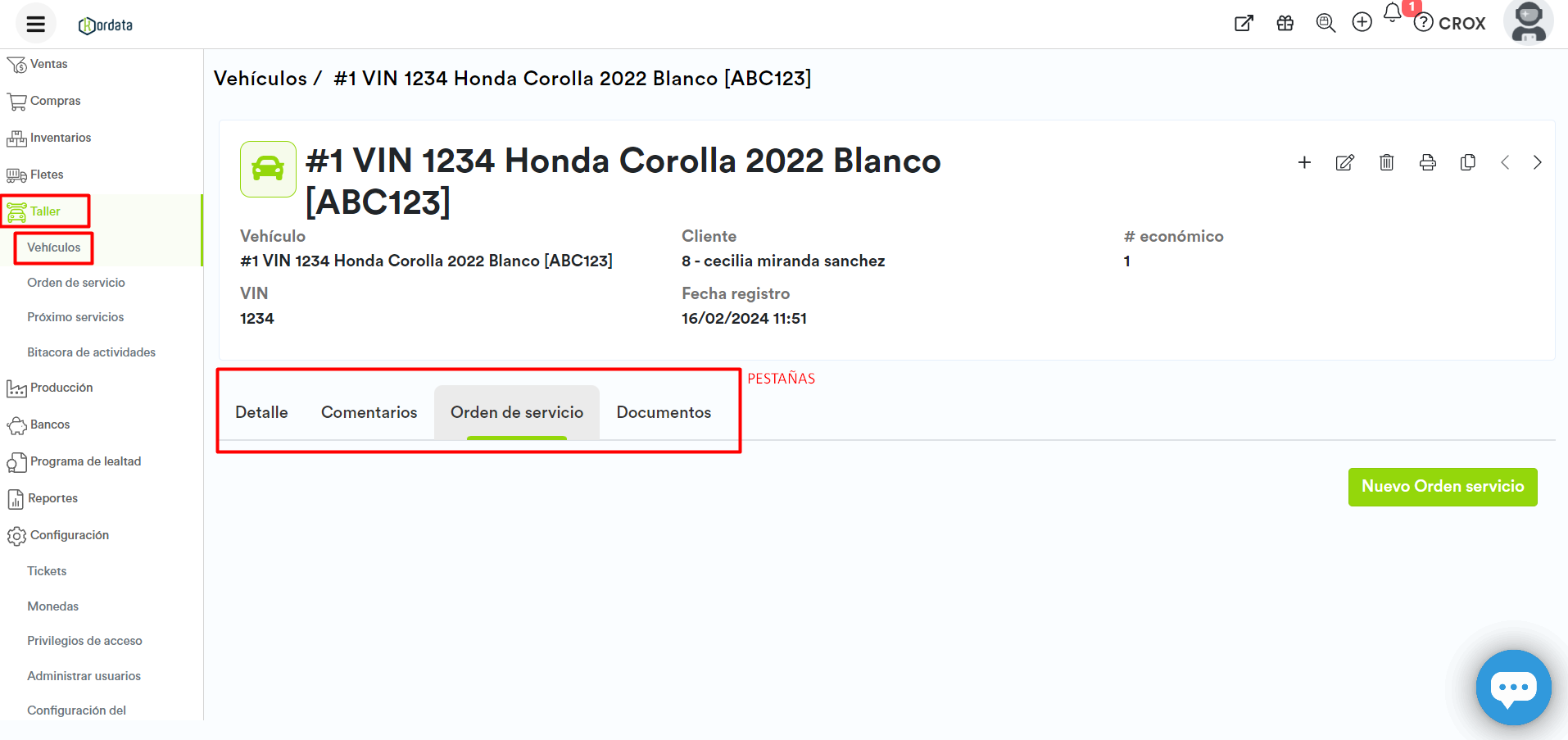Open the user avatar profile
This screenshot has width=1568, height=740.
(x=1528, y=22)
